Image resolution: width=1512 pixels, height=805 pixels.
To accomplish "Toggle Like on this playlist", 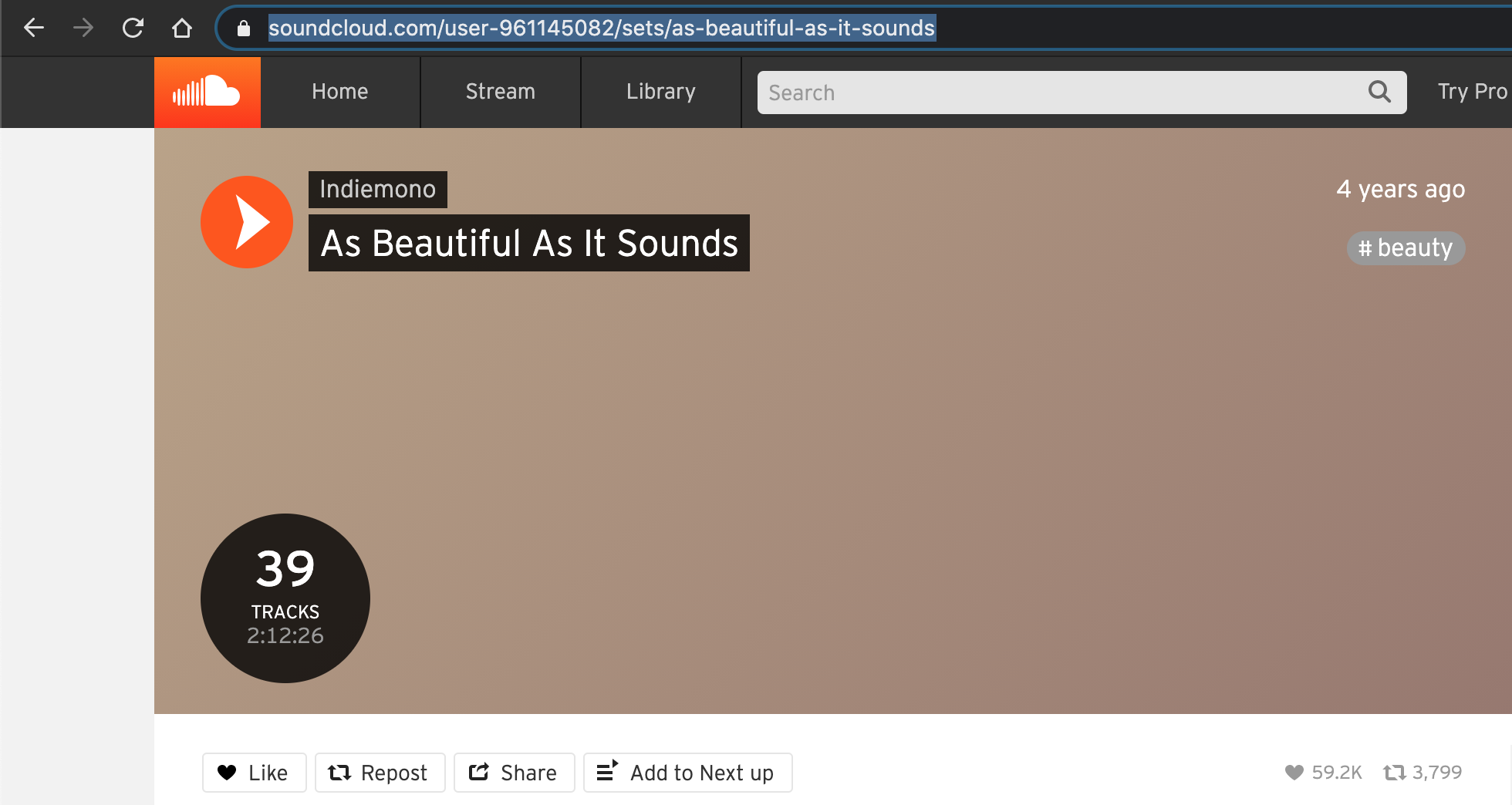I will [254, 772].
